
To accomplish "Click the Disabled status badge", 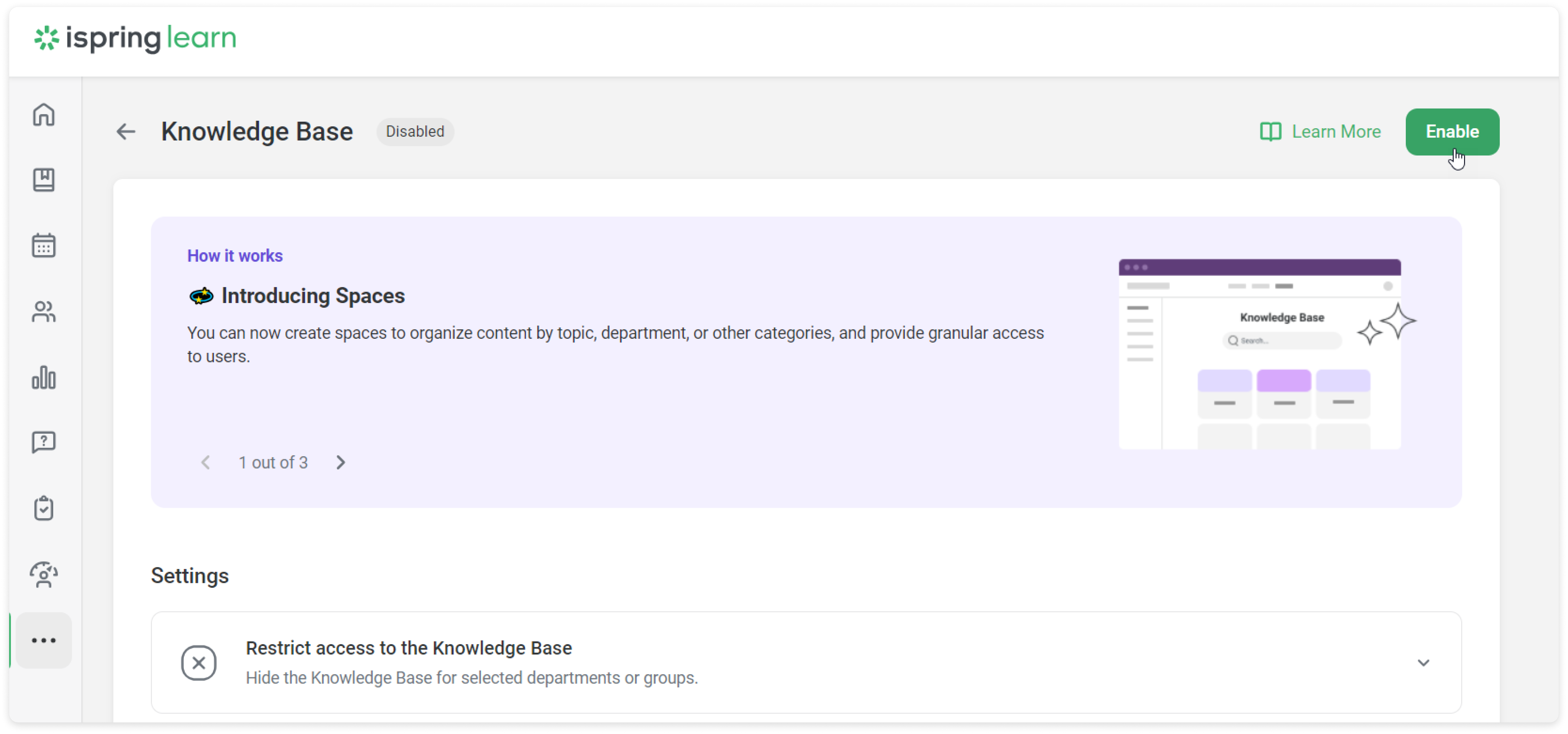I will click(415, 132).
